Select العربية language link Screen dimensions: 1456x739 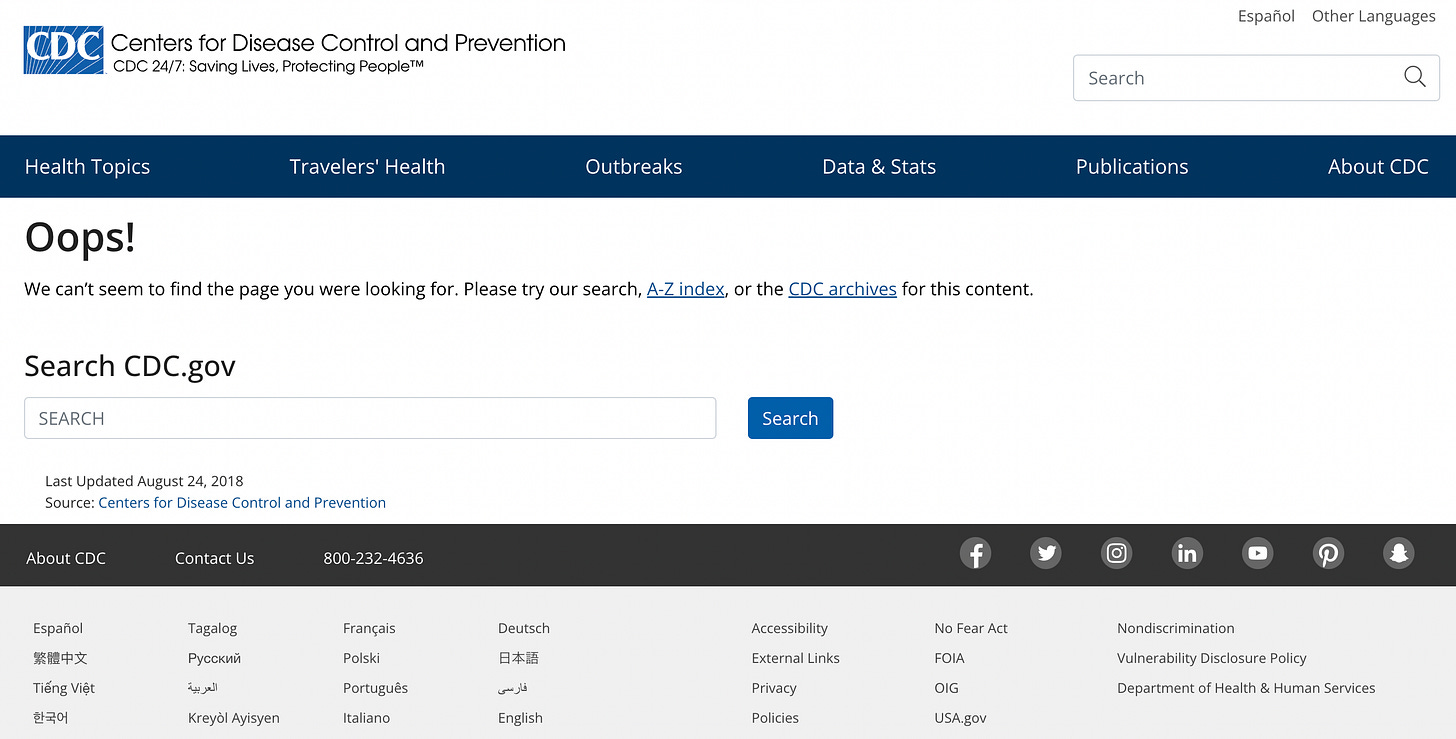[202, 688]
